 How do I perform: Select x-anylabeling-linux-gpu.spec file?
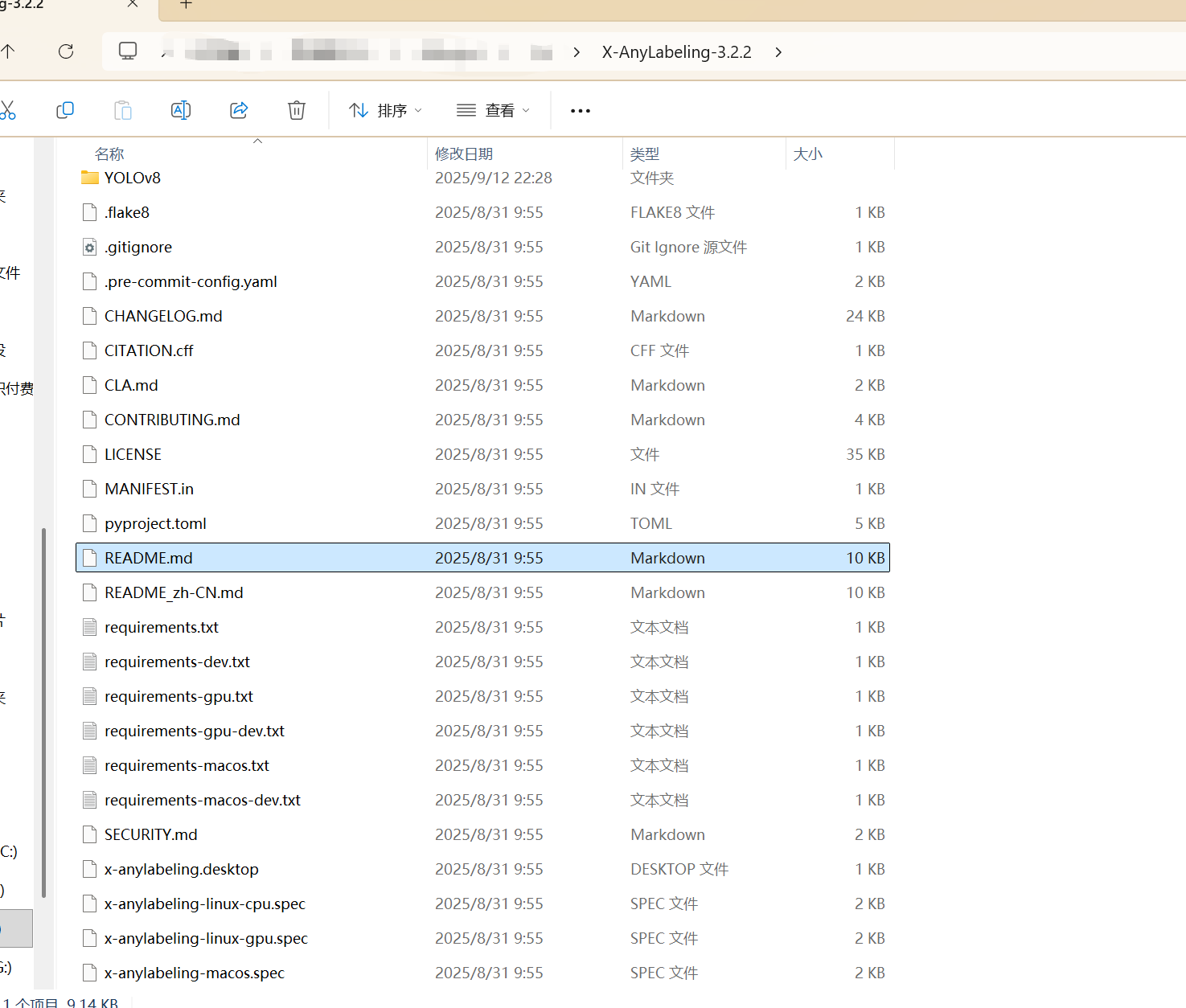(x=482, y=938)
